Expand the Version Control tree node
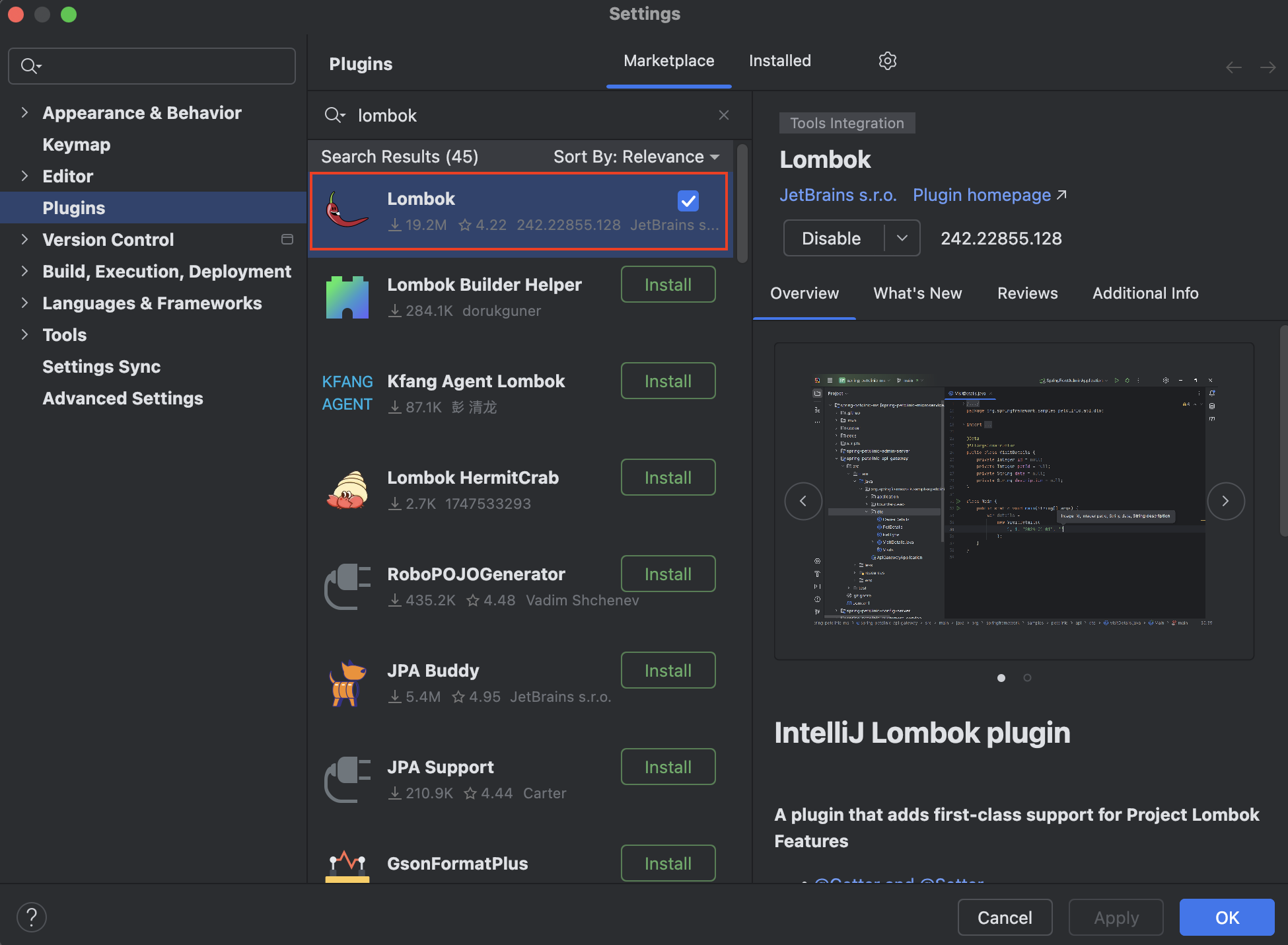Viewport: 1288px width, 945px height. click(24, 239)
